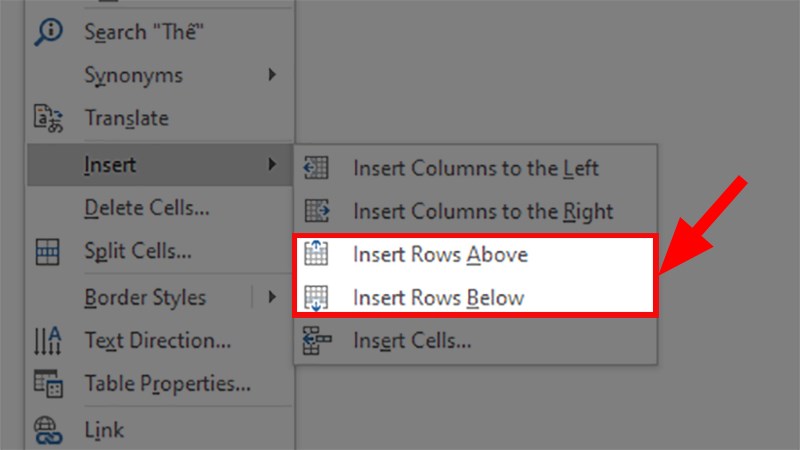Click the Insert Columns to the Left icon
The height and width of the screenshot is (450, 800).
317,169
